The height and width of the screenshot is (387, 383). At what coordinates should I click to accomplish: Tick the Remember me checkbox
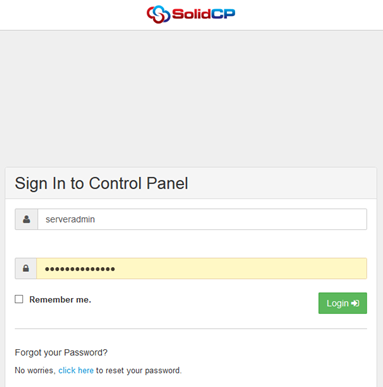[x=19, y=299]
